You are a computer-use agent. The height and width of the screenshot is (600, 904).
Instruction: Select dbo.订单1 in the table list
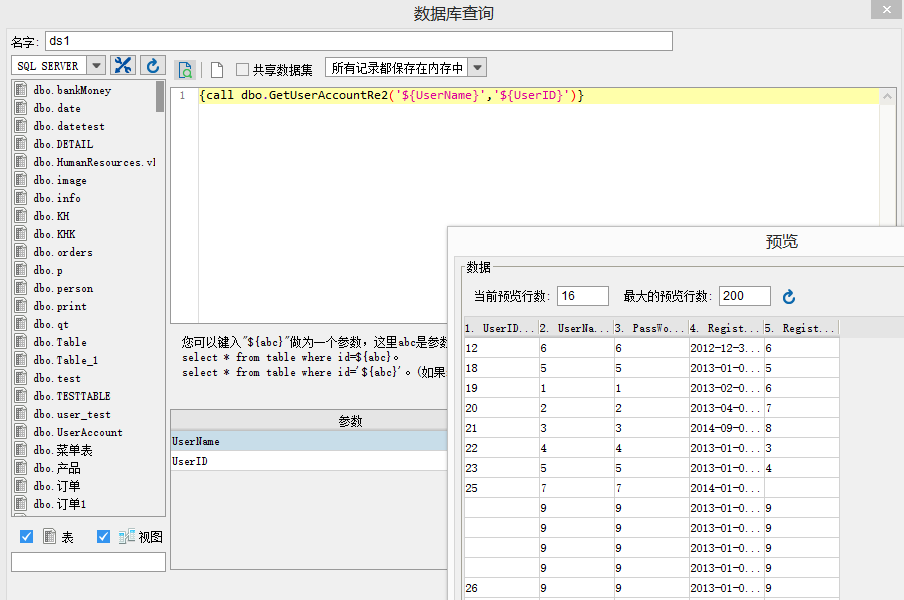60,503
